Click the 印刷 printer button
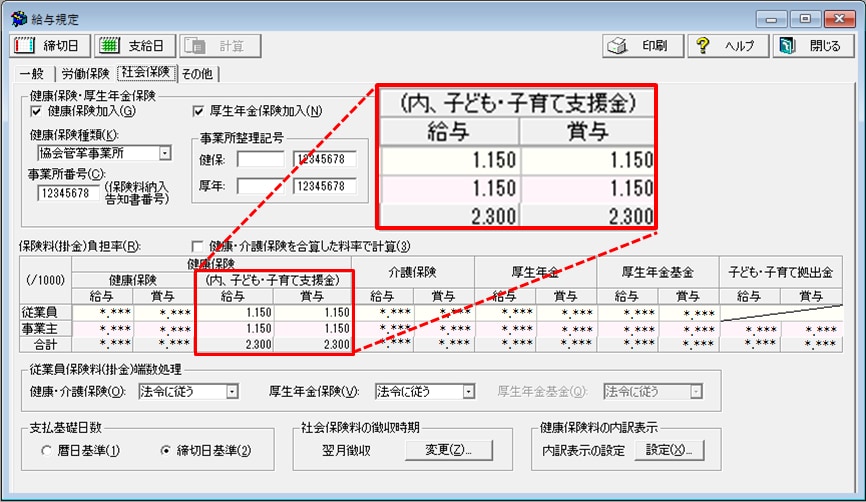Viewport: 866px width, 502px height. 643,46
